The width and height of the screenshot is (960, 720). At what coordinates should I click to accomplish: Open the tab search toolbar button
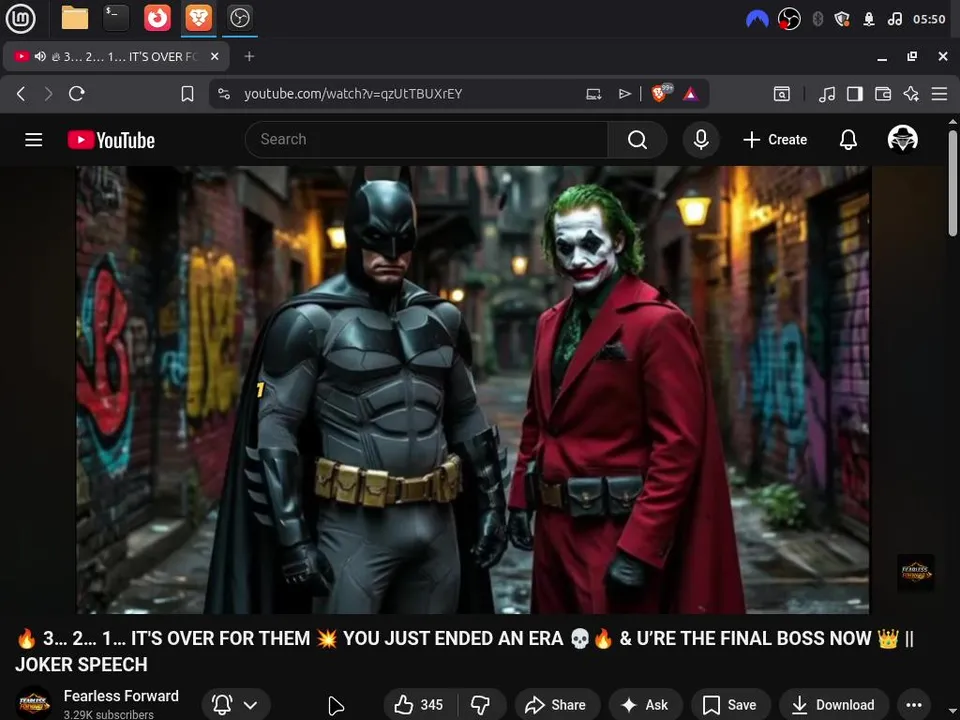point(782,94)
